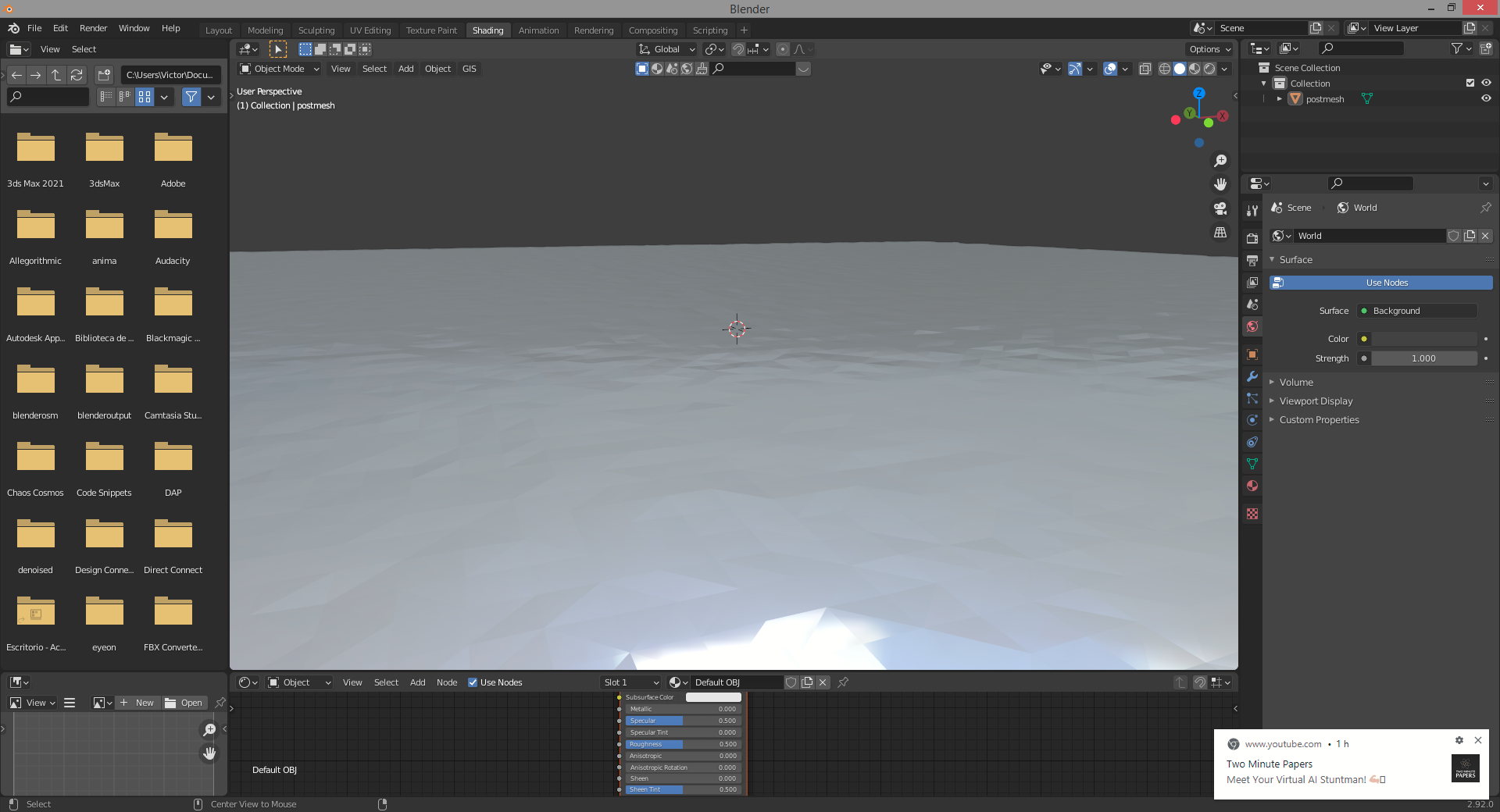
Task: Open the Object properties tab
Action: pyautogui.click(x=1252, y=355)
